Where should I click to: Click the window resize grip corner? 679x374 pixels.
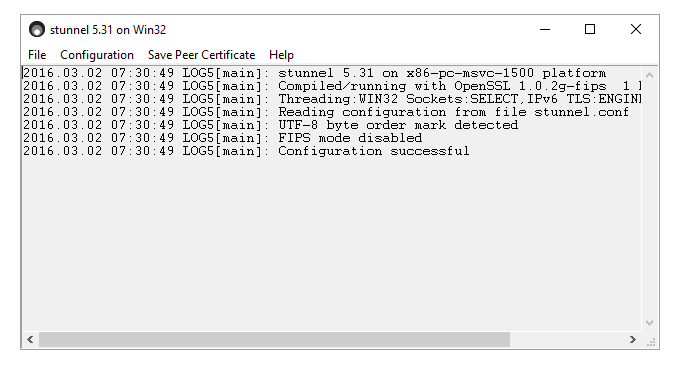pos(650,342)
